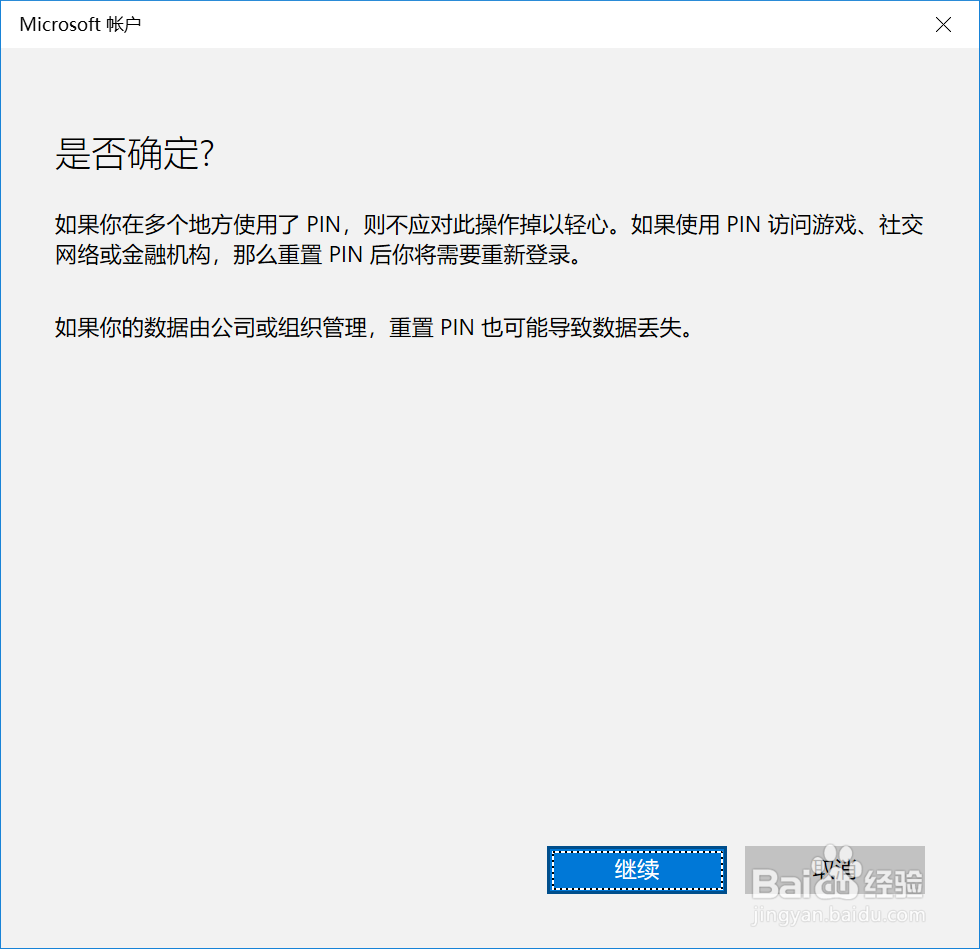
Task: Click the 是否确定? heading
Action: point(134,154)
